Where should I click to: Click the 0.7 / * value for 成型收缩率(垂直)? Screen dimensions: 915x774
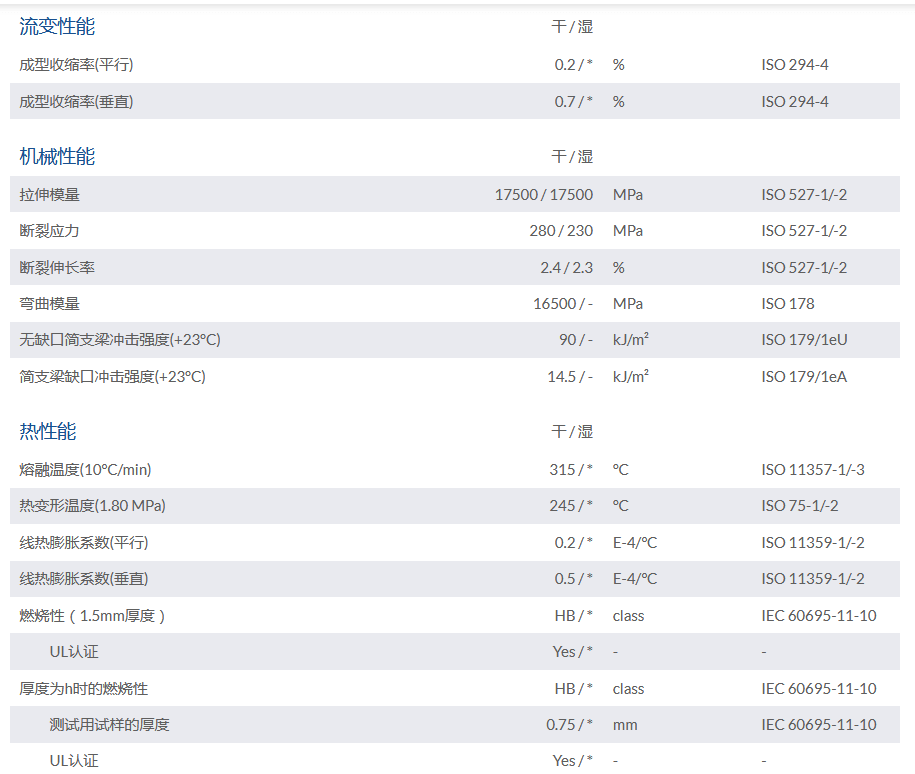tap(573, 102)
